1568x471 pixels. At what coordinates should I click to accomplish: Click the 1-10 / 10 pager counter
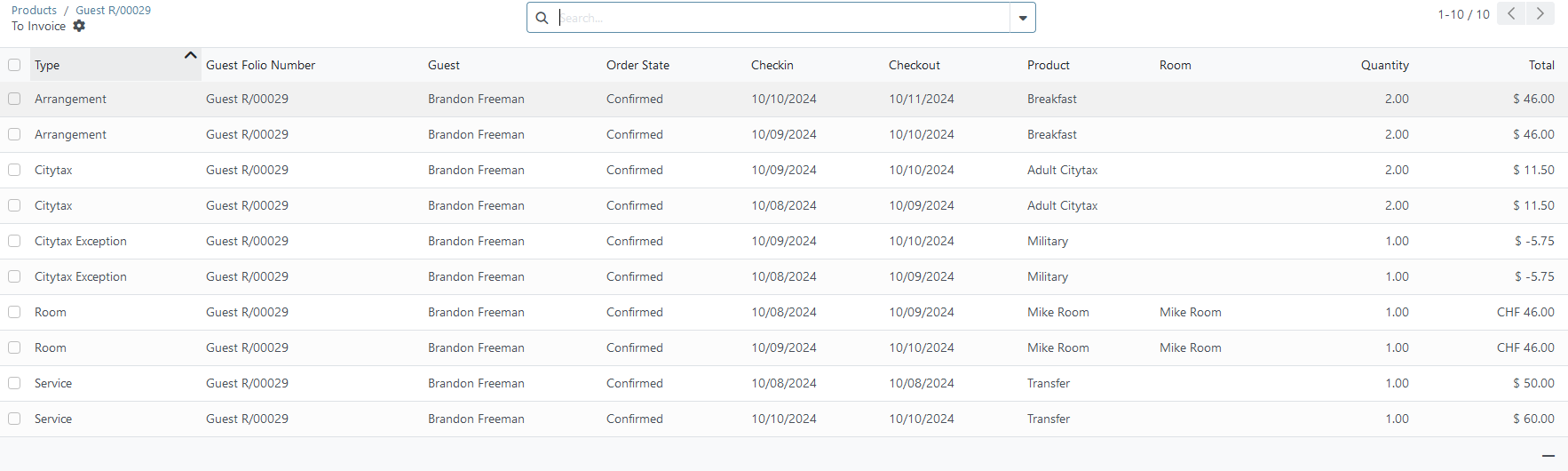pyautogui.click(x=1463, y=14)
